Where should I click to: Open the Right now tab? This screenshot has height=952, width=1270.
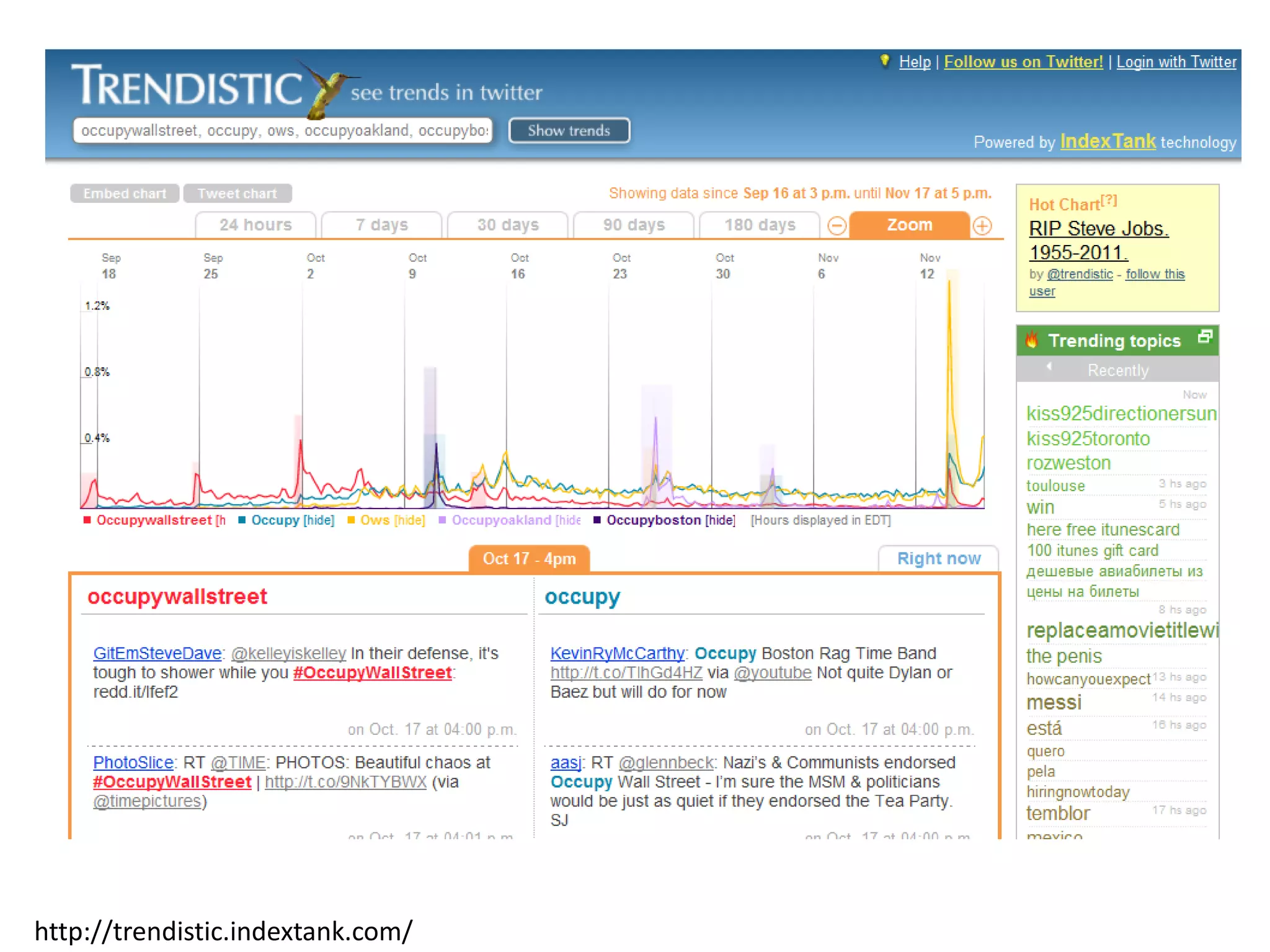pyautogui.click(x=939, y=559)
